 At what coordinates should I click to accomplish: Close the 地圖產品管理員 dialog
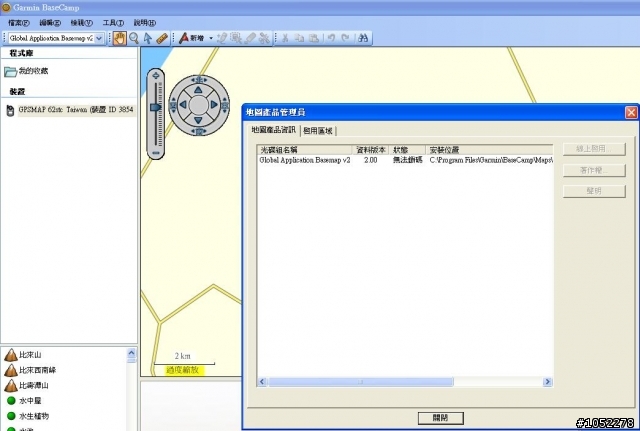(631, 112)
